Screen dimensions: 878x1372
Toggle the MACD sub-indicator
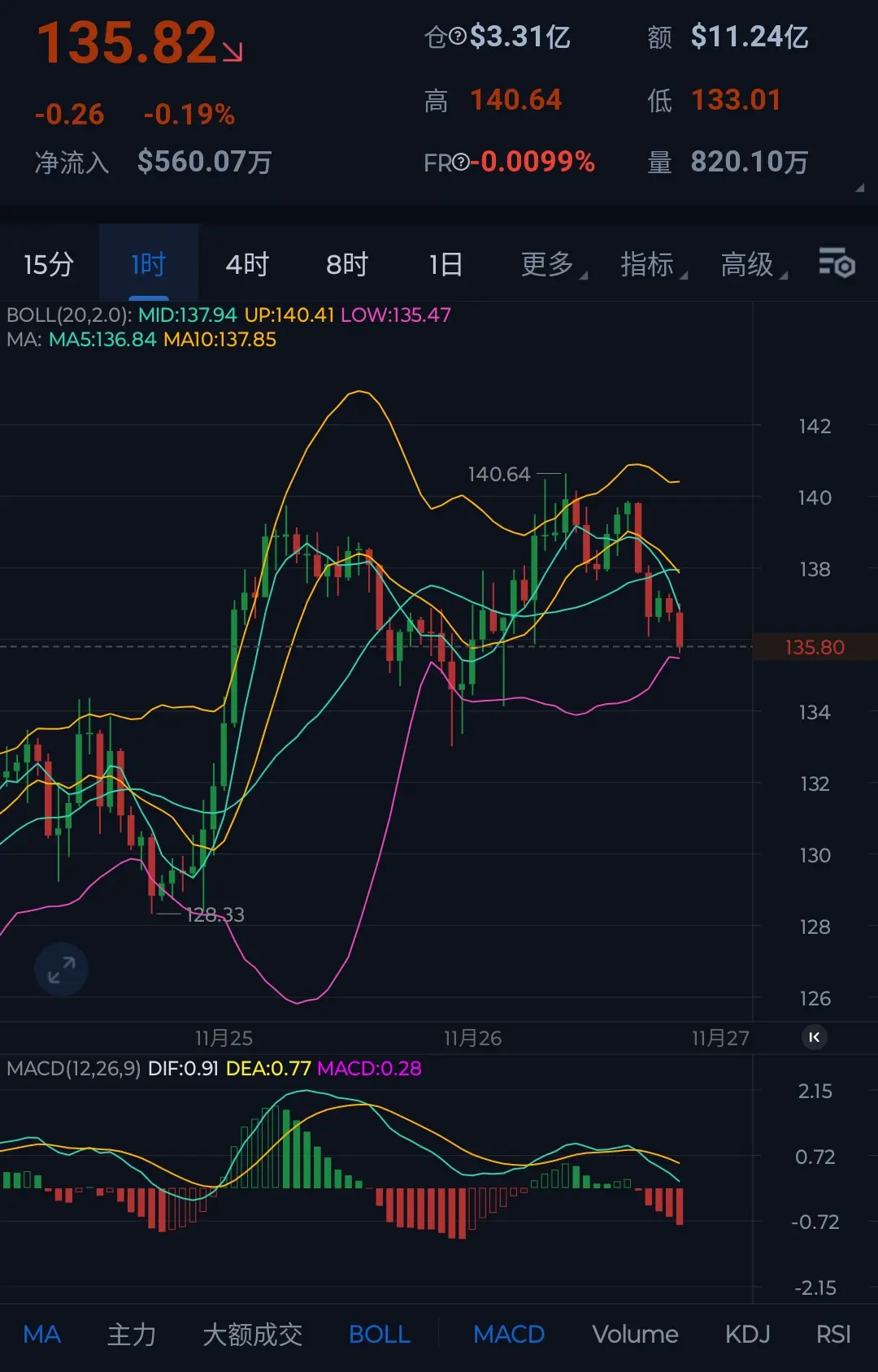click(509, 1334)
